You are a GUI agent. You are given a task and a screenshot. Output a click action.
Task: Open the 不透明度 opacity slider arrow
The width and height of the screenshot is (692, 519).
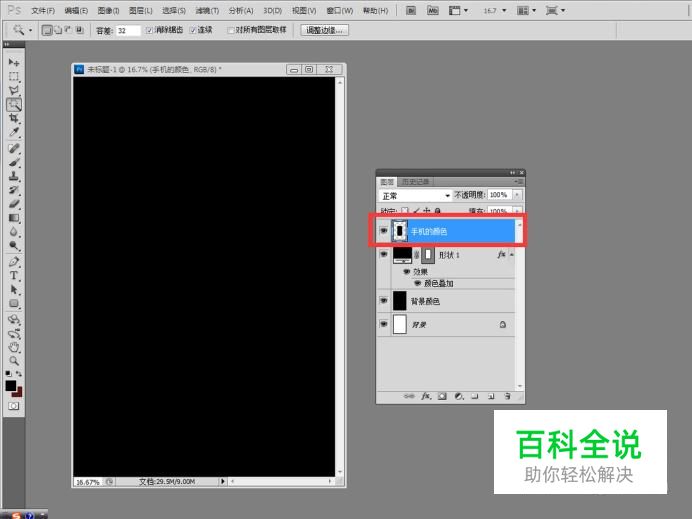click(x=517, y=195)
